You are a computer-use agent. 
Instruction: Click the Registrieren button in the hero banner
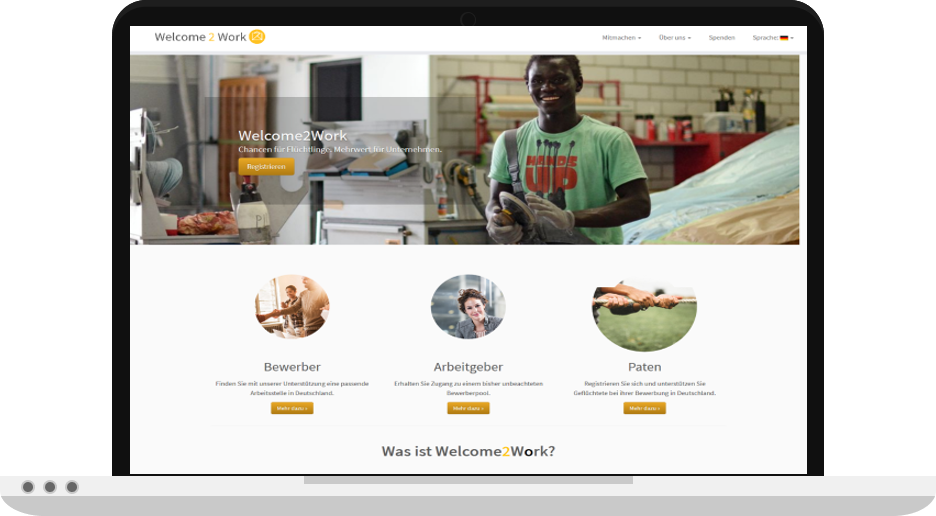[266, 167]
